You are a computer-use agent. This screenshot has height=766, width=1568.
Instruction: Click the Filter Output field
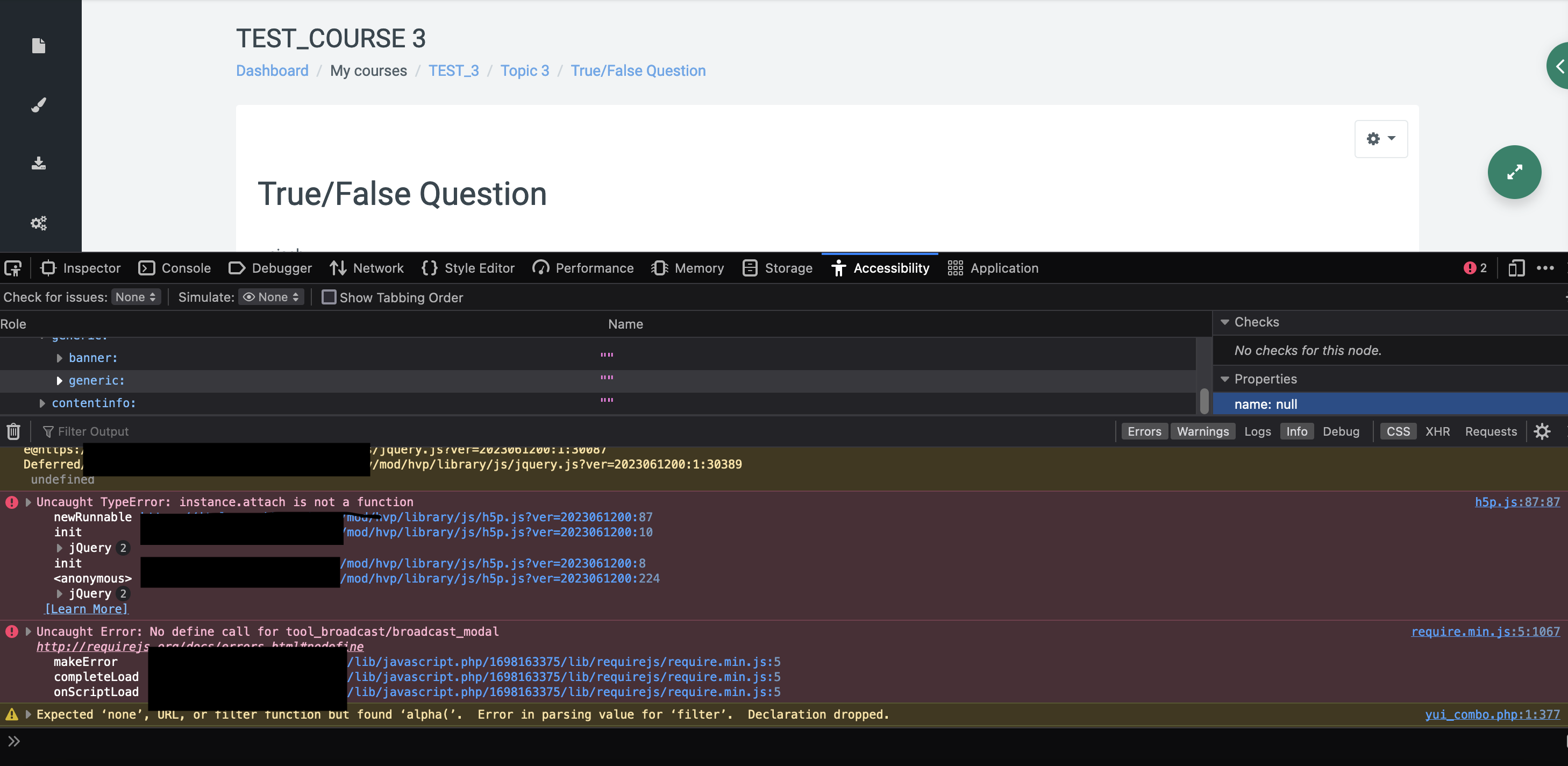tap(572, 431)
